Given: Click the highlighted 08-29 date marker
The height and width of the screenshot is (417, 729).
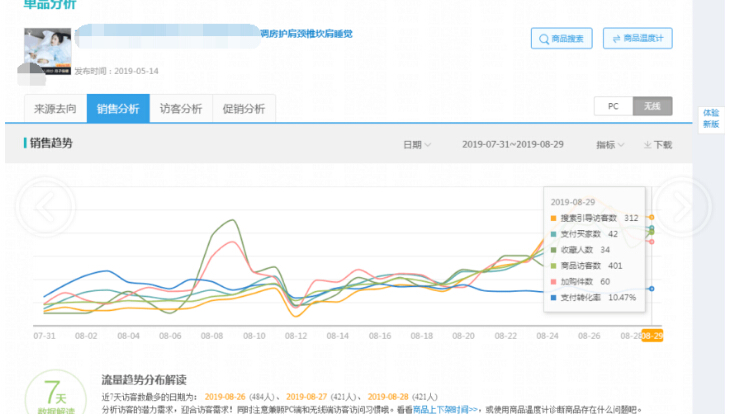Looking at the screenshot, I should coord(652,336).
